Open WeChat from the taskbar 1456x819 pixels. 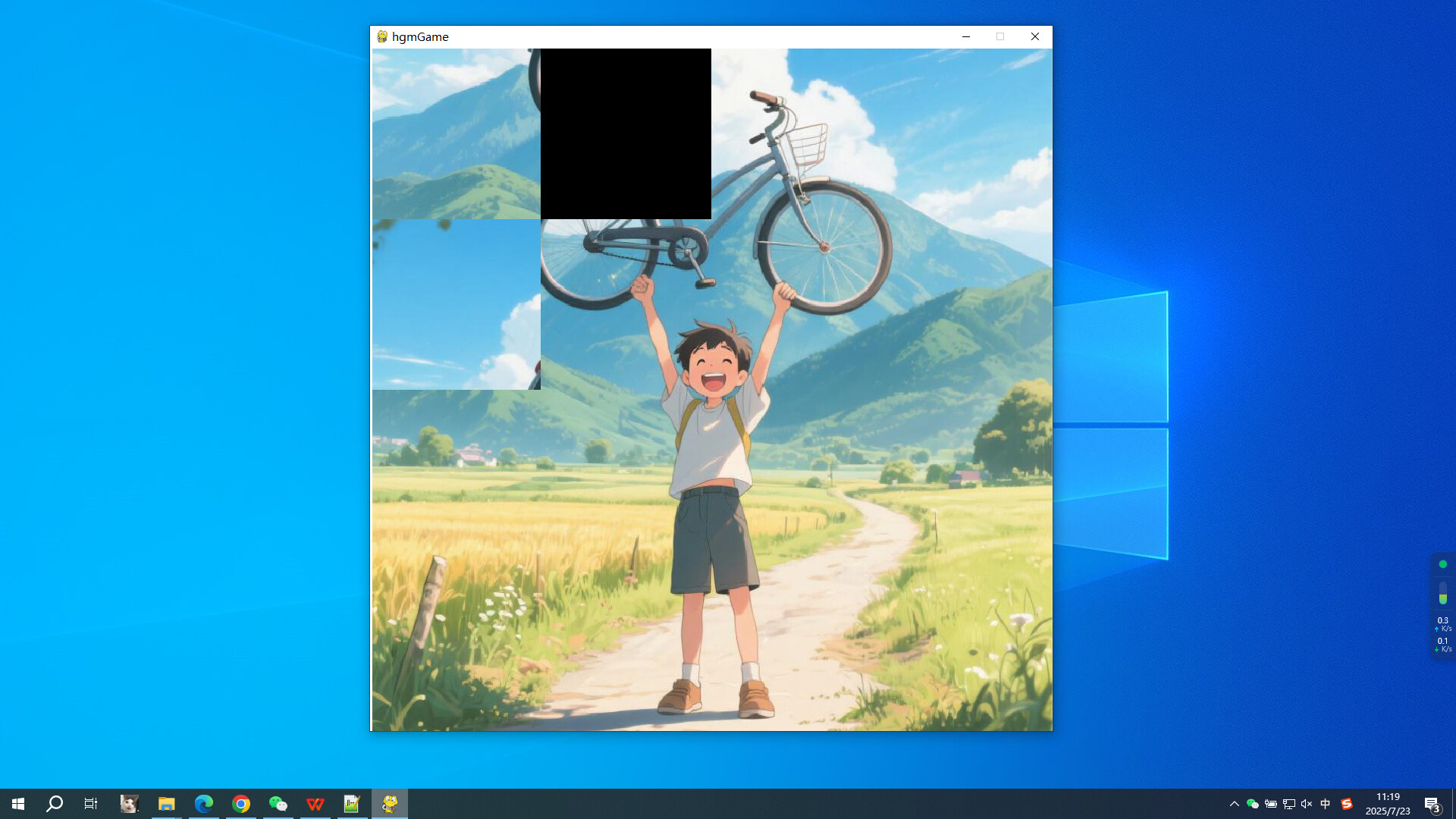[278, 803]
